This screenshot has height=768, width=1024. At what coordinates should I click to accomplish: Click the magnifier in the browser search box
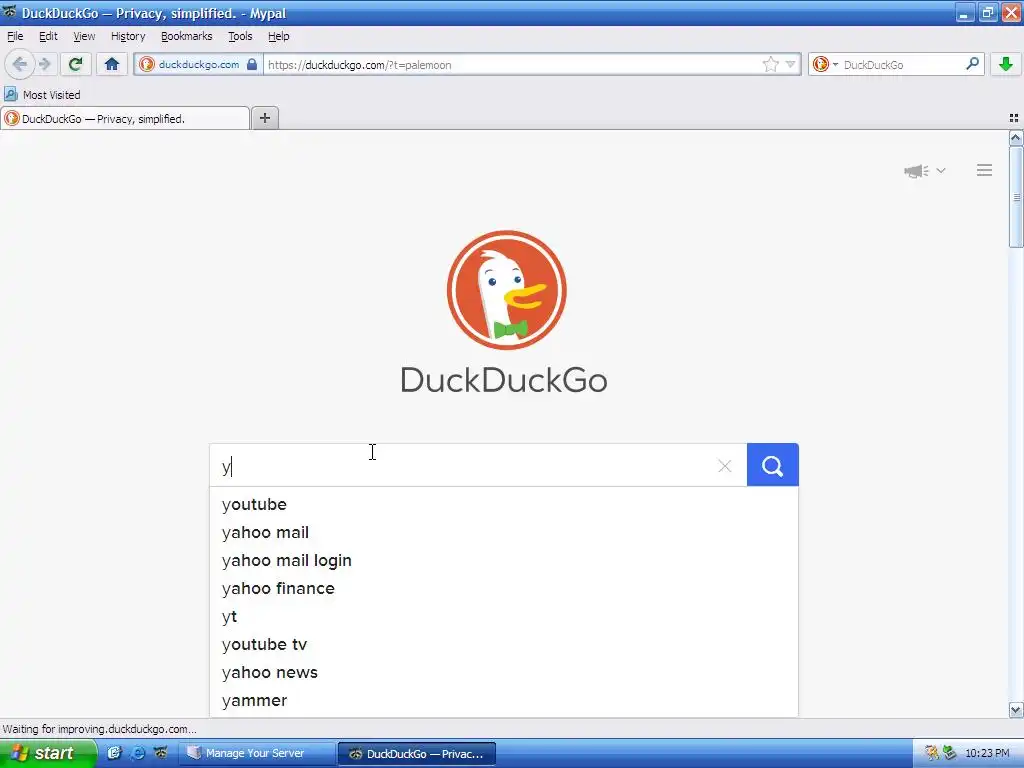pyautogui.click(x=972, y=64)
